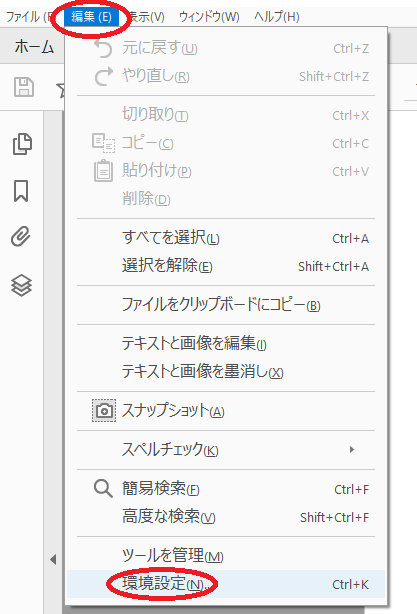Viewport: 417px width, 614px height.
Task: Choose テキストと画像を編集 option
Action: click(x=226, y=343)
